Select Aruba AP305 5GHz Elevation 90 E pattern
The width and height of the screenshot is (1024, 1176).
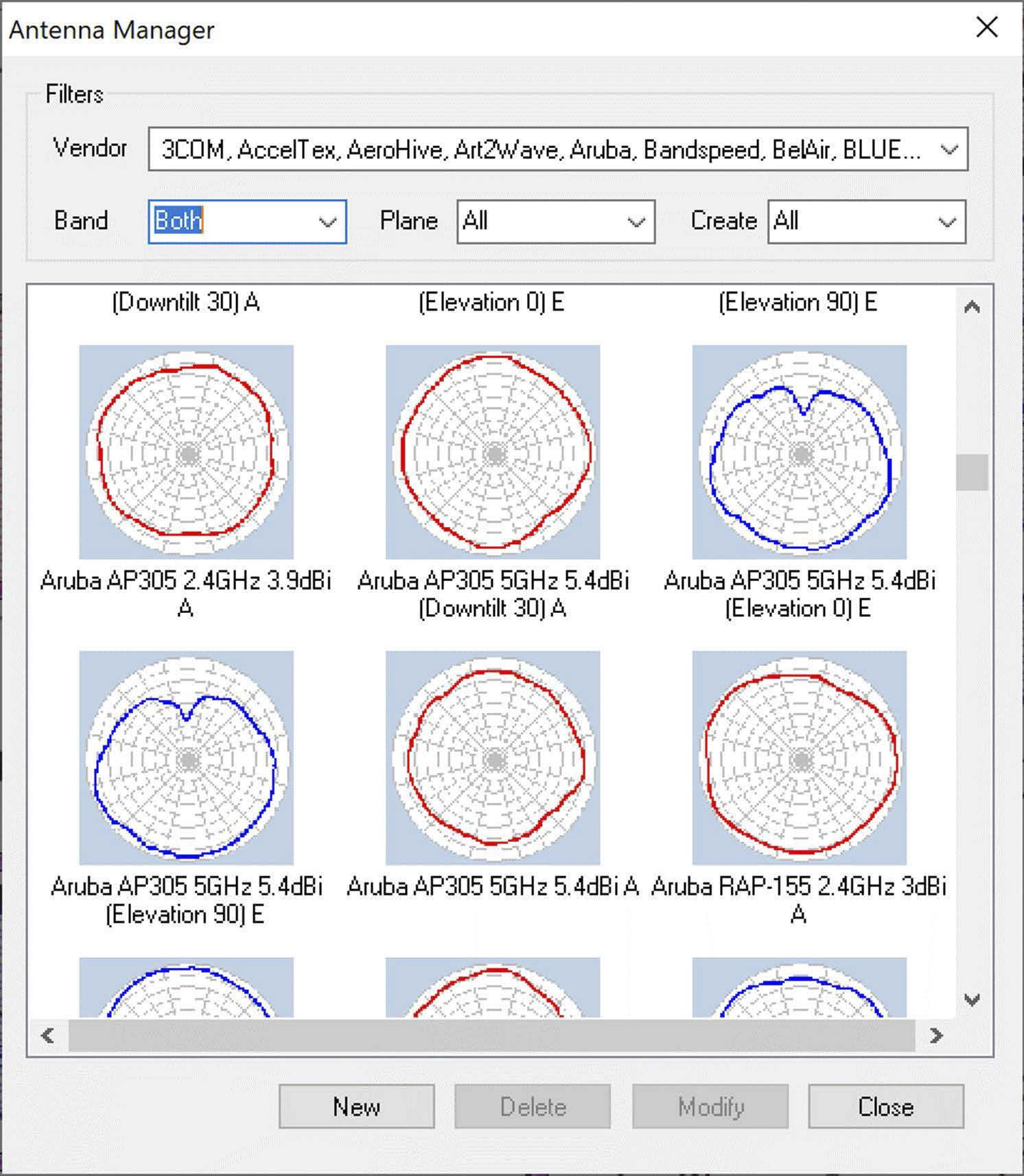tap(186, 757)
